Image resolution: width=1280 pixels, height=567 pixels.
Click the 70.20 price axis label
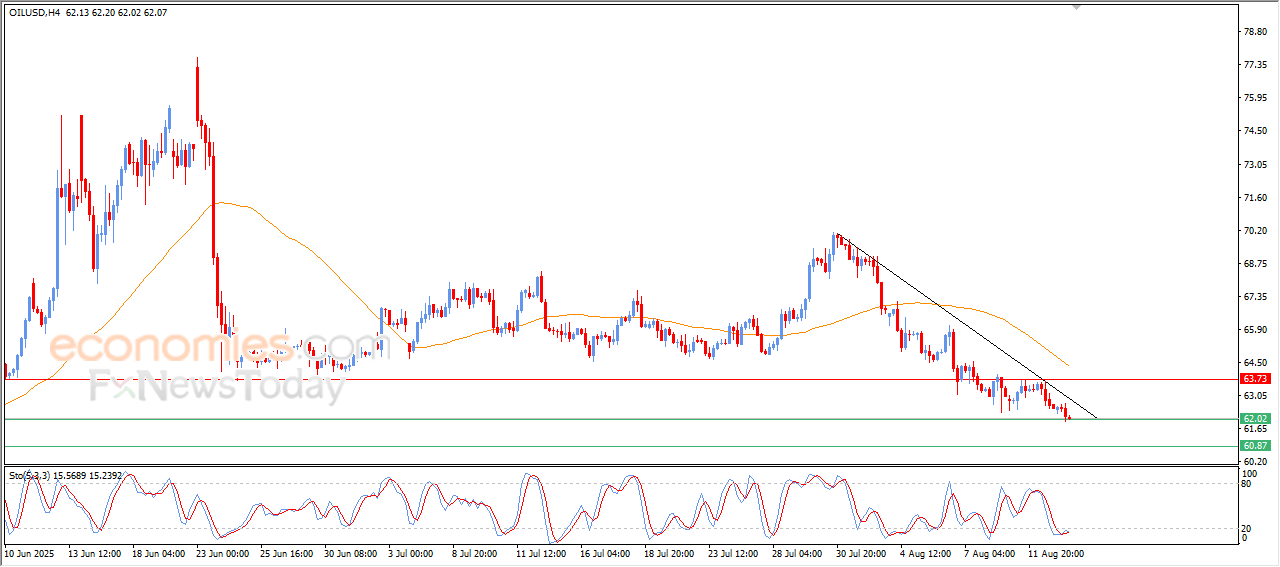[x=1255, y=230]
